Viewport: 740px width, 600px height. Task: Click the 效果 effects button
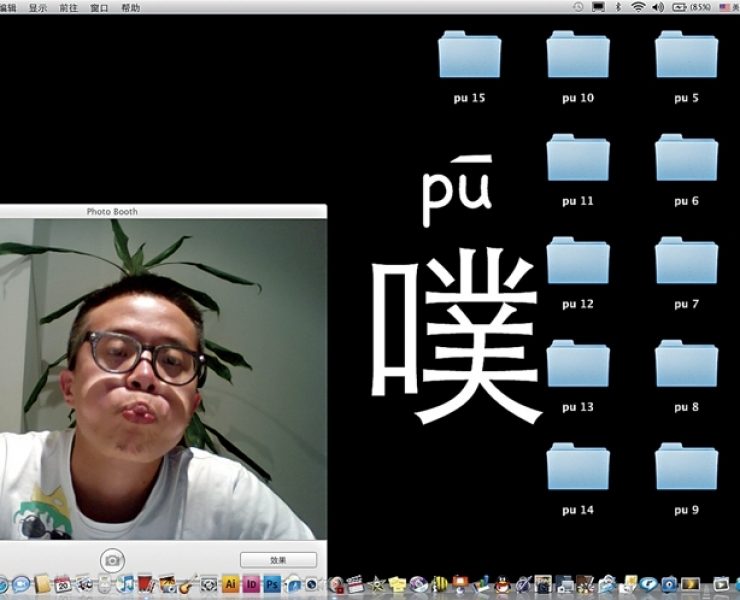[x=278, y=560]
